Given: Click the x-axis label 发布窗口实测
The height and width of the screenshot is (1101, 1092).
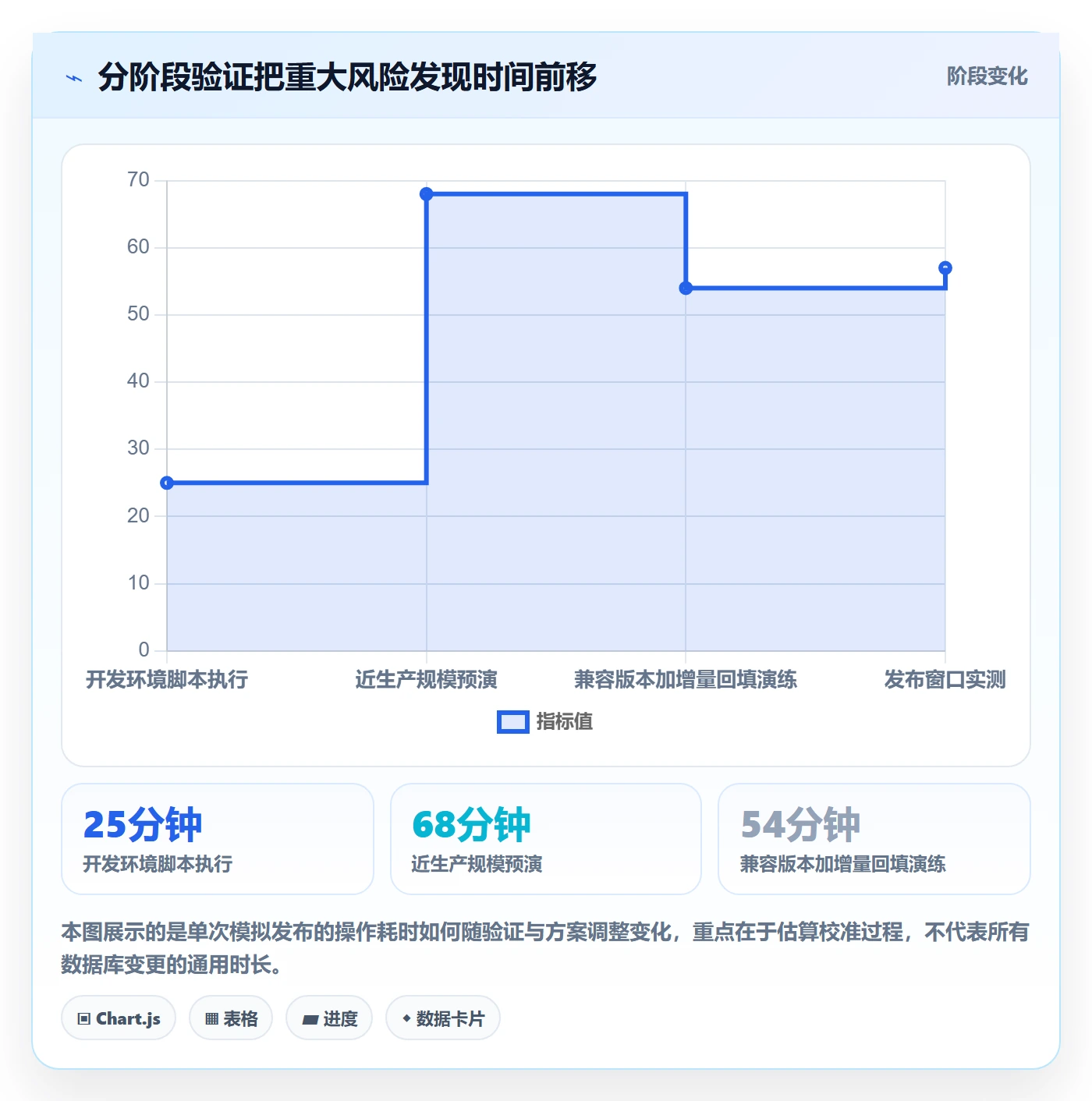Looking at the screenshot, I should 945,680.
